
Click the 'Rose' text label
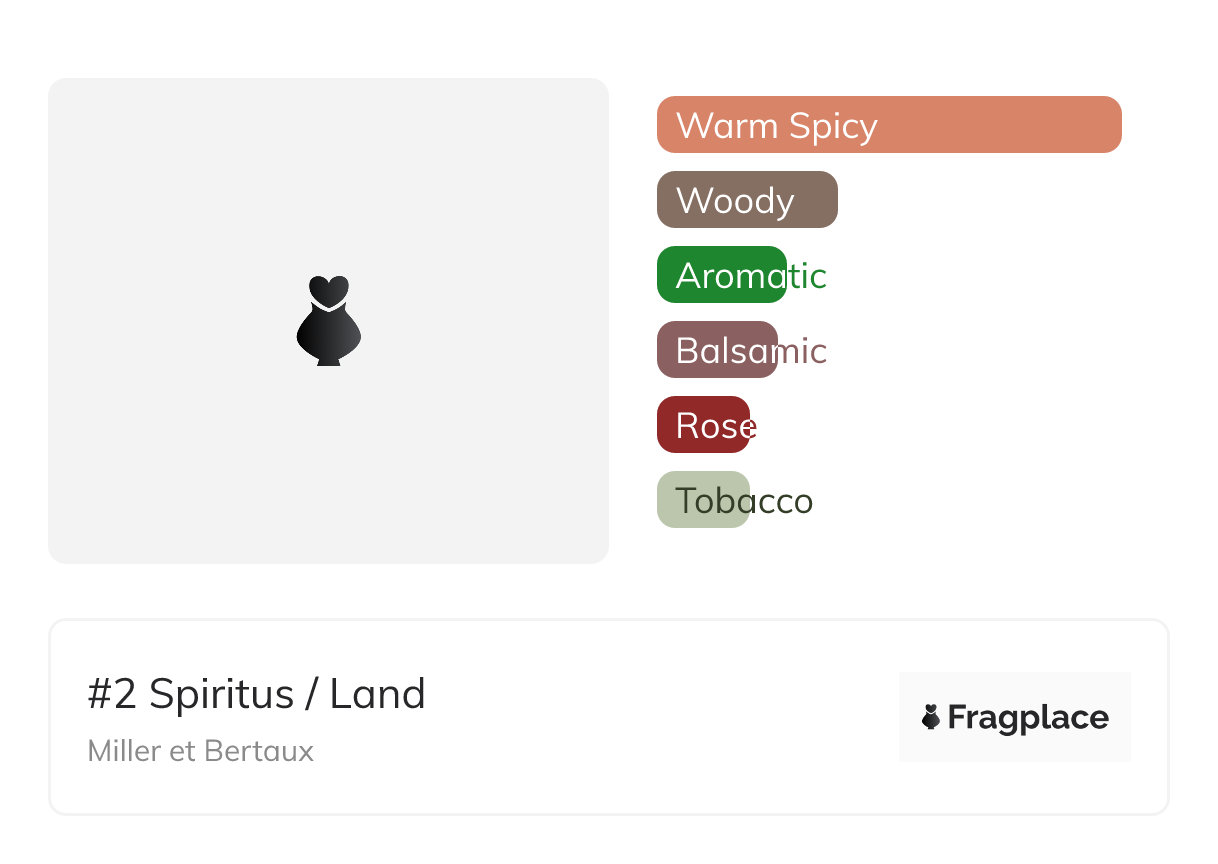click(715, 426)
